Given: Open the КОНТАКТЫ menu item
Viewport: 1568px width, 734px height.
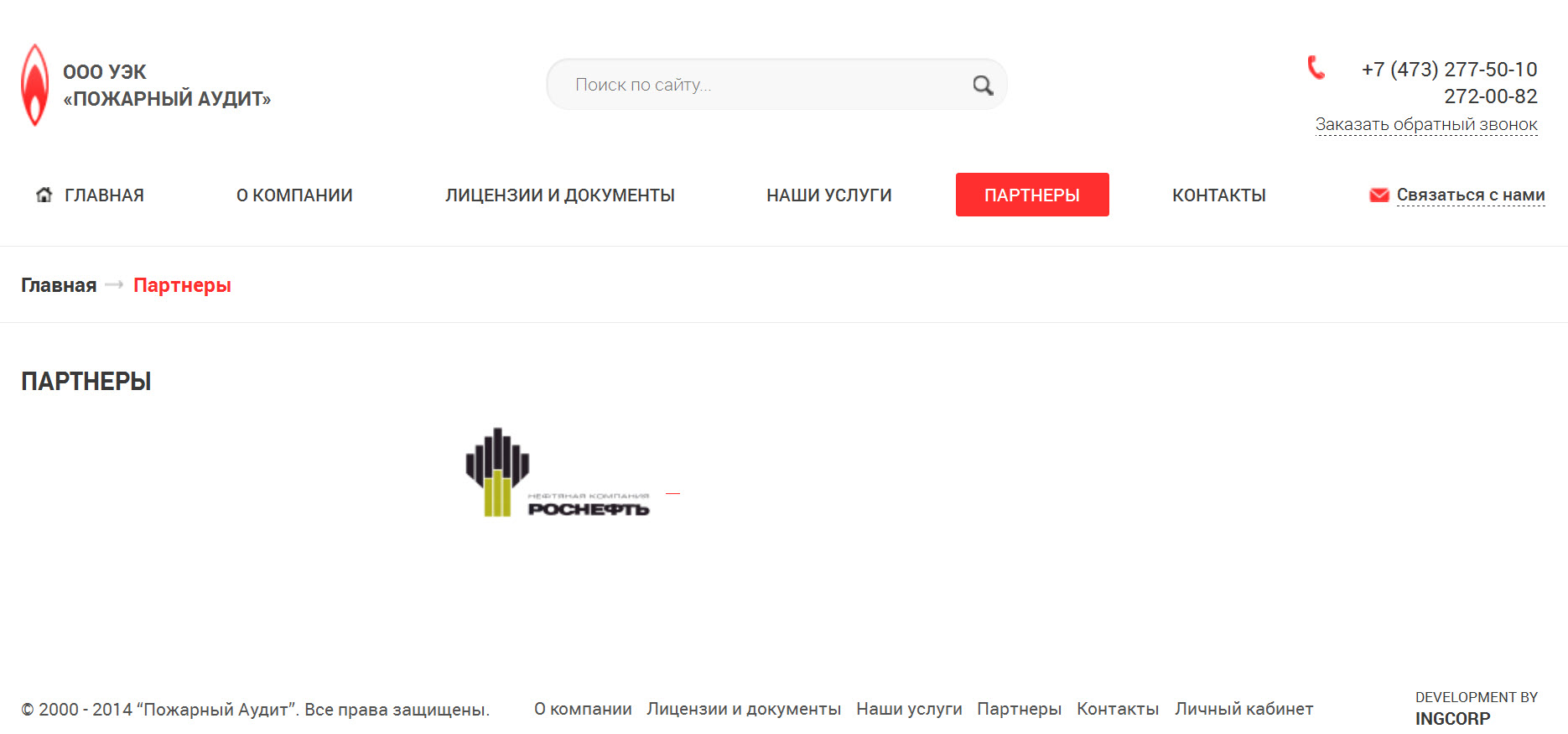Looking at the screenshot, I should 1219,195.
